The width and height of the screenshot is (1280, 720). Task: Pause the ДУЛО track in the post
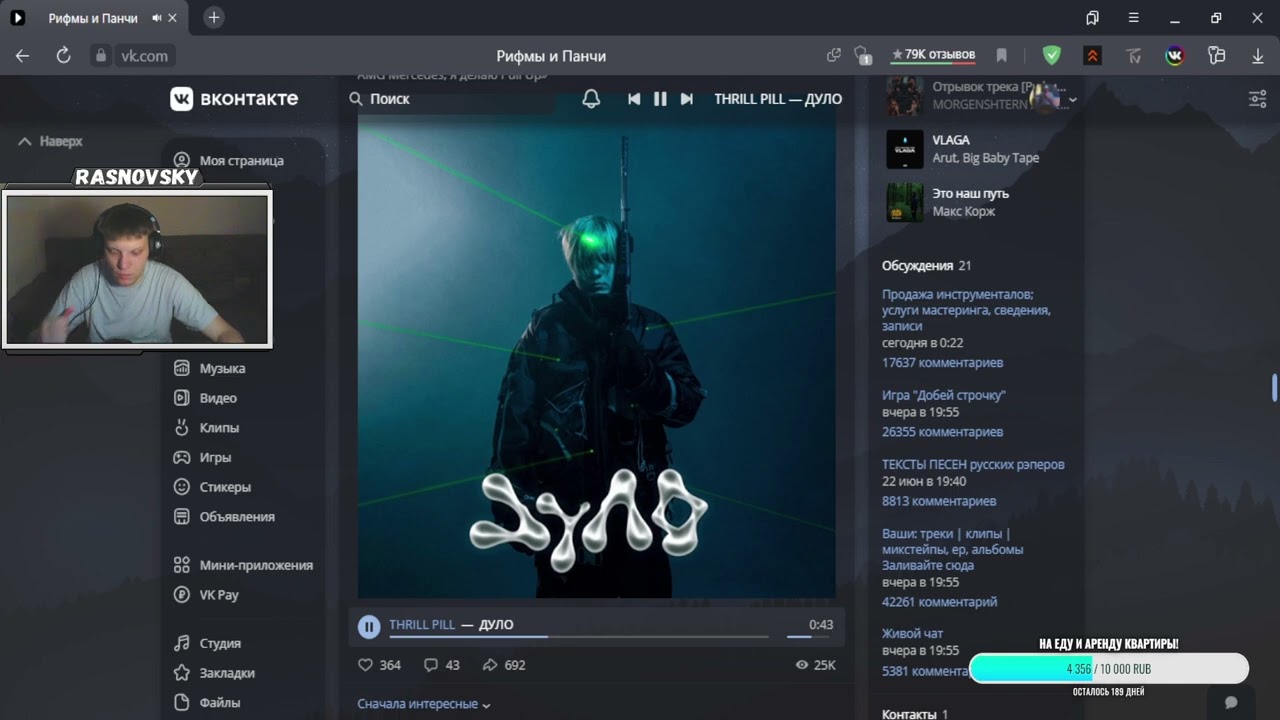coord(369,626)
